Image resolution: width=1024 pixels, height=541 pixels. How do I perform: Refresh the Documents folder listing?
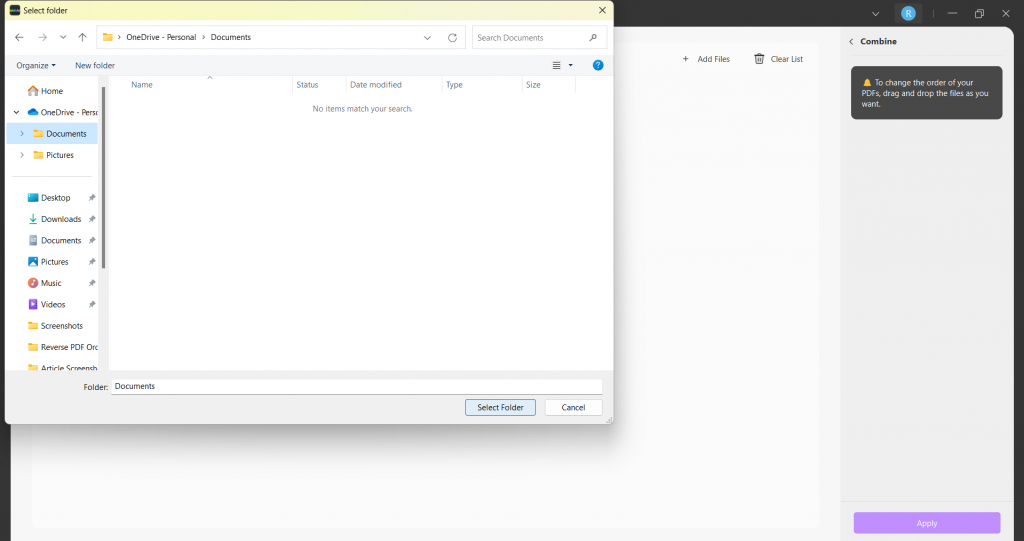[452, 37]
